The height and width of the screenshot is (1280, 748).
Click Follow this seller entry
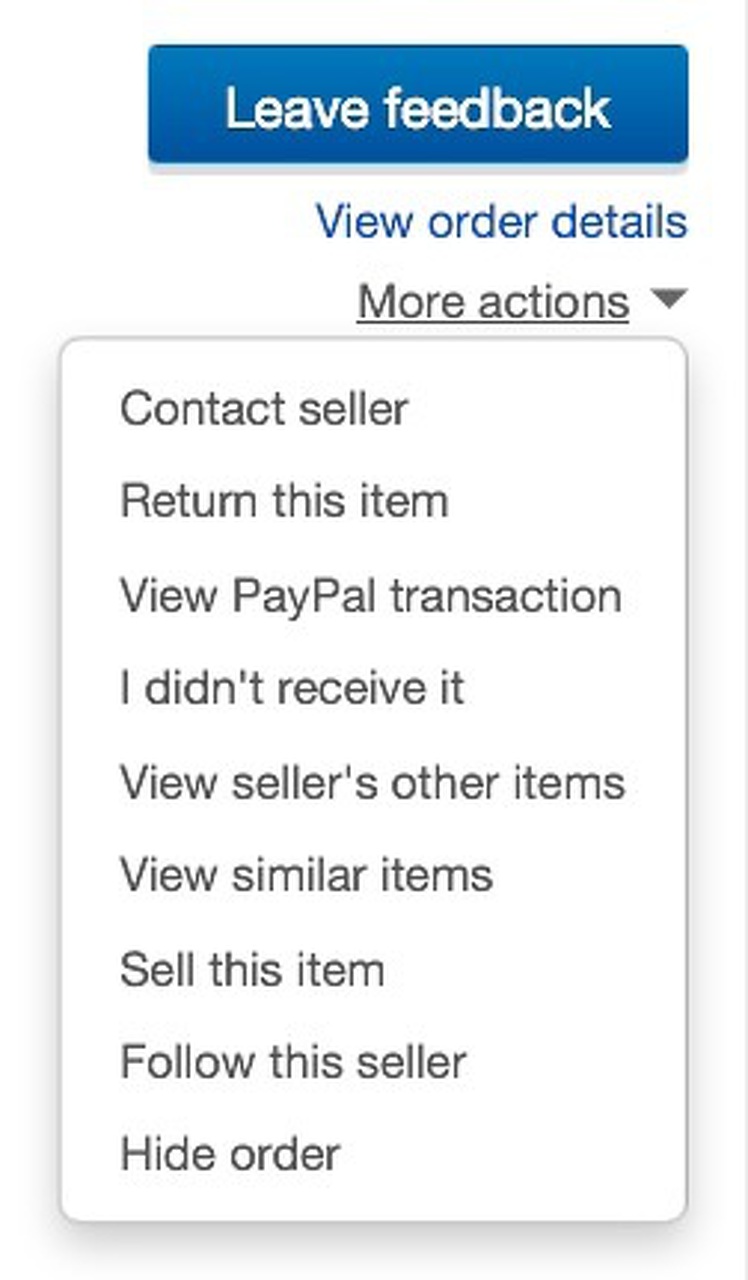293,1061
